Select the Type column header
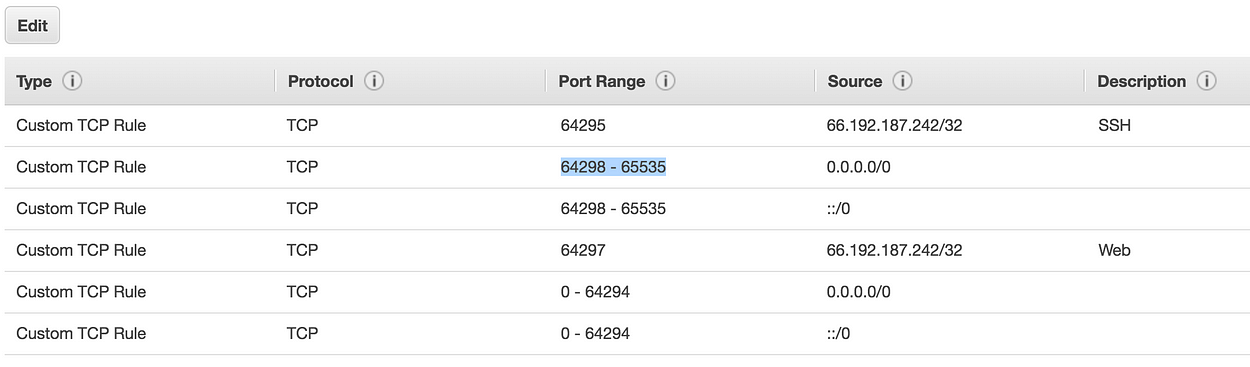 (34, 82)
